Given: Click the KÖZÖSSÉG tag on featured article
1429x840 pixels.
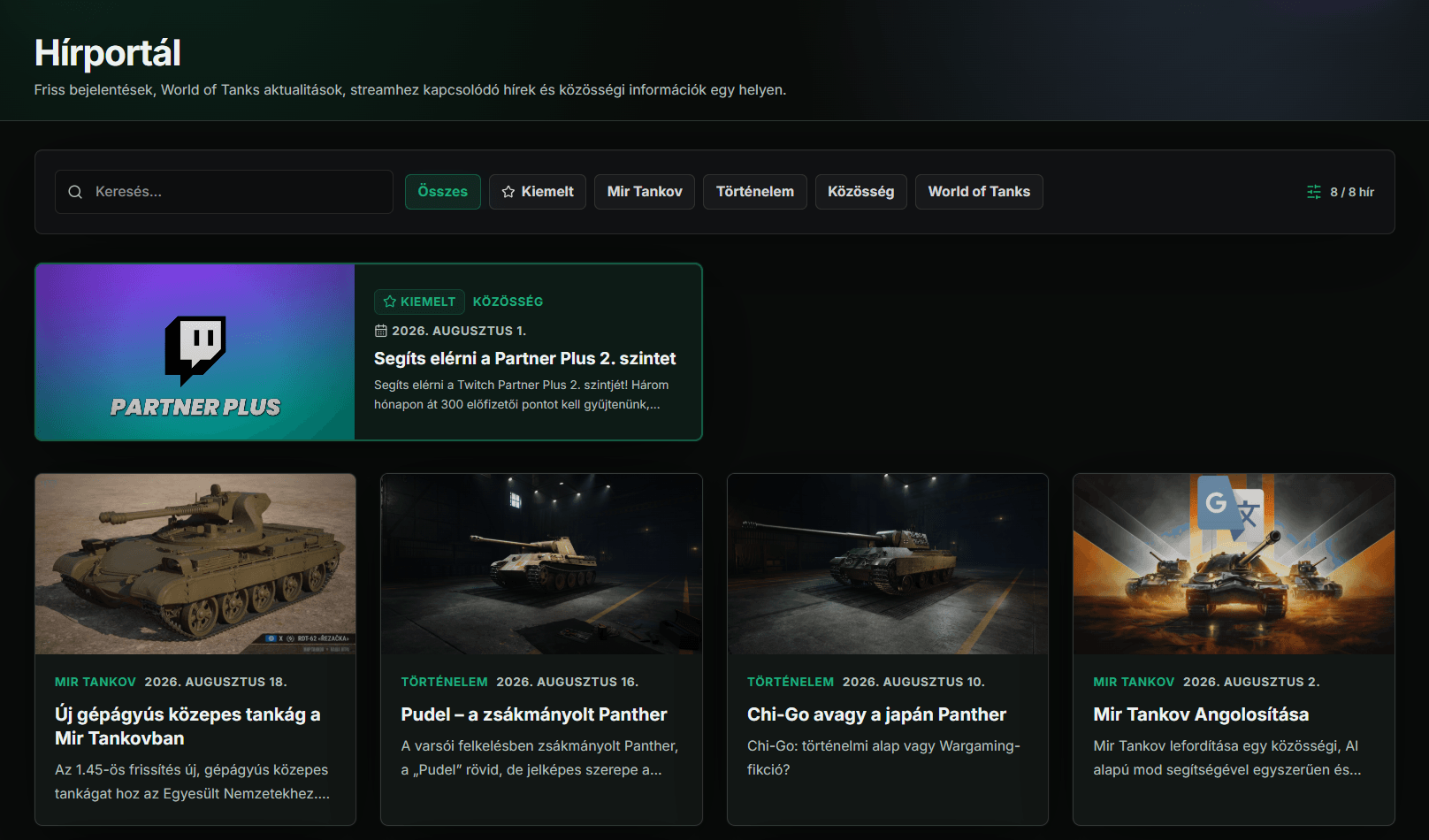Looking at the screenshot, I should tap(508, 302).
